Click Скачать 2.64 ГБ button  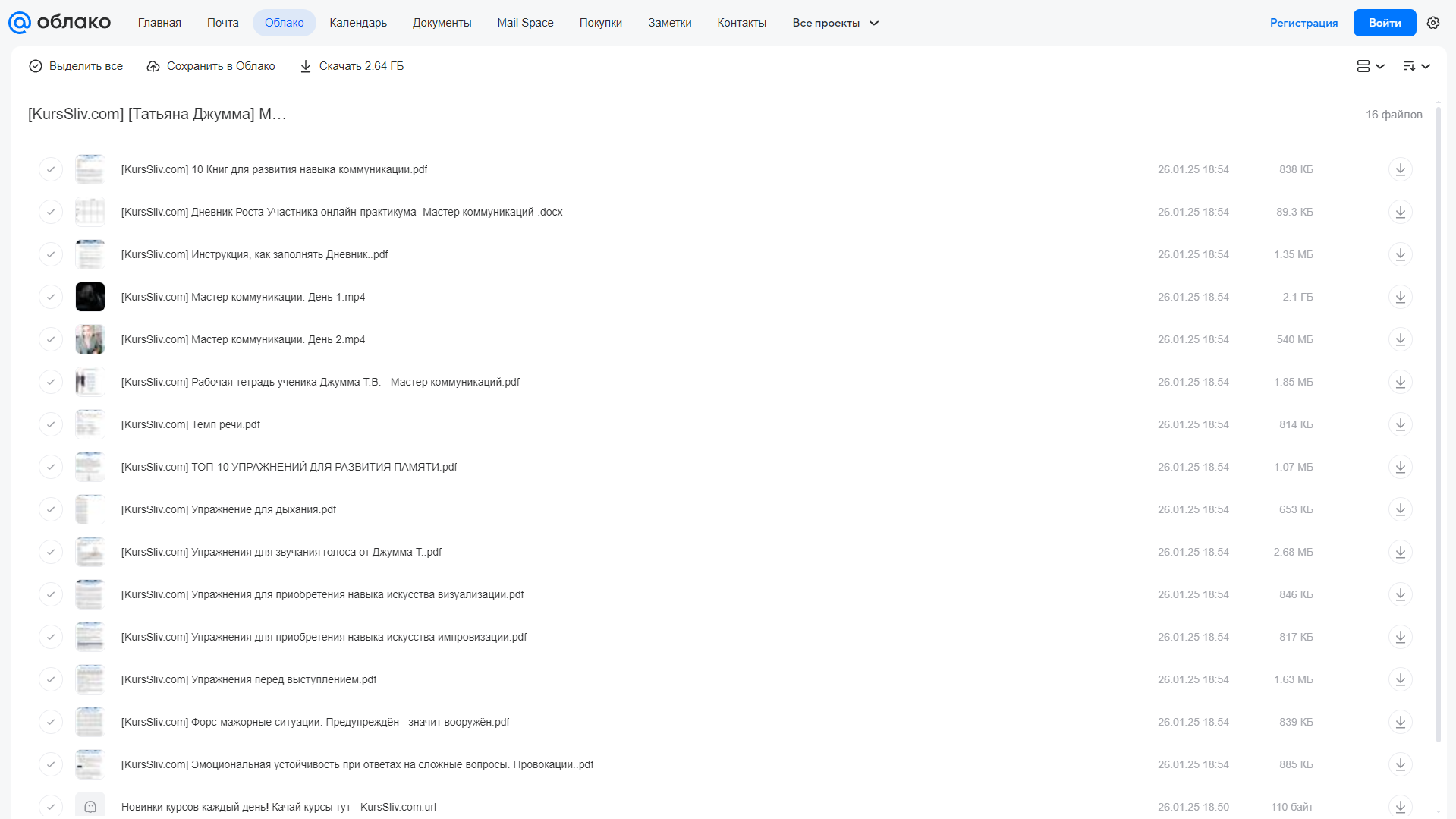coord(352,66)
